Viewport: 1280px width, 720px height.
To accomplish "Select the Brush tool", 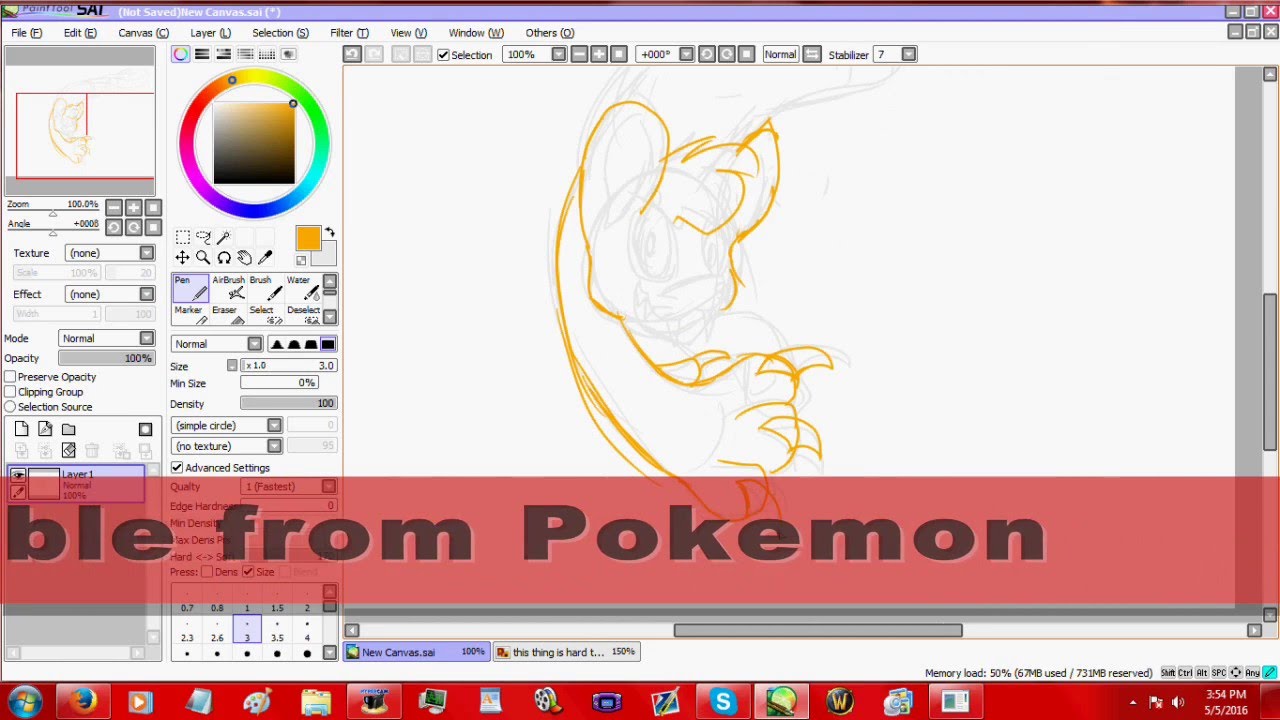I will [x=265, y=288].
